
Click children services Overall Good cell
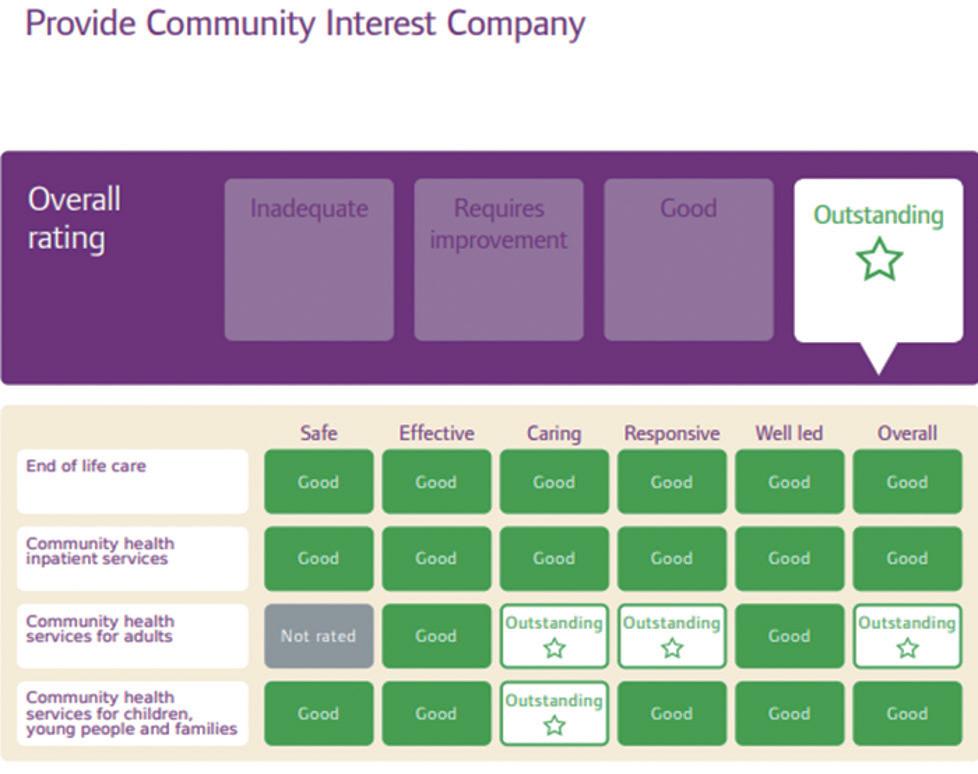908,713
